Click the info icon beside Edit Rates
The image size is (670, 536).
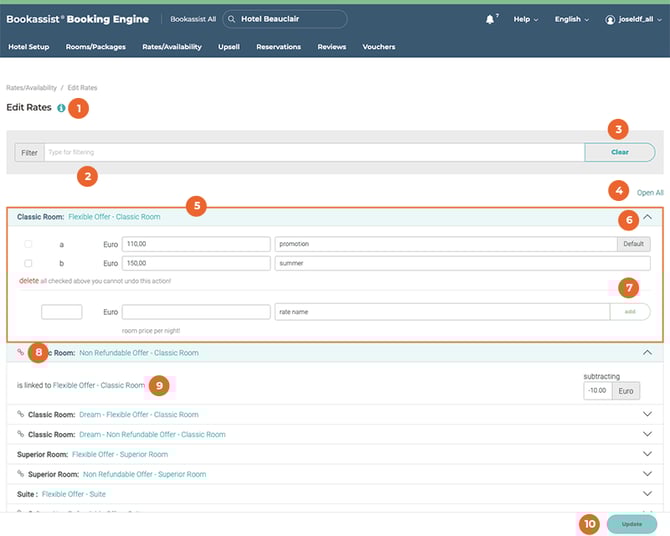62,108
